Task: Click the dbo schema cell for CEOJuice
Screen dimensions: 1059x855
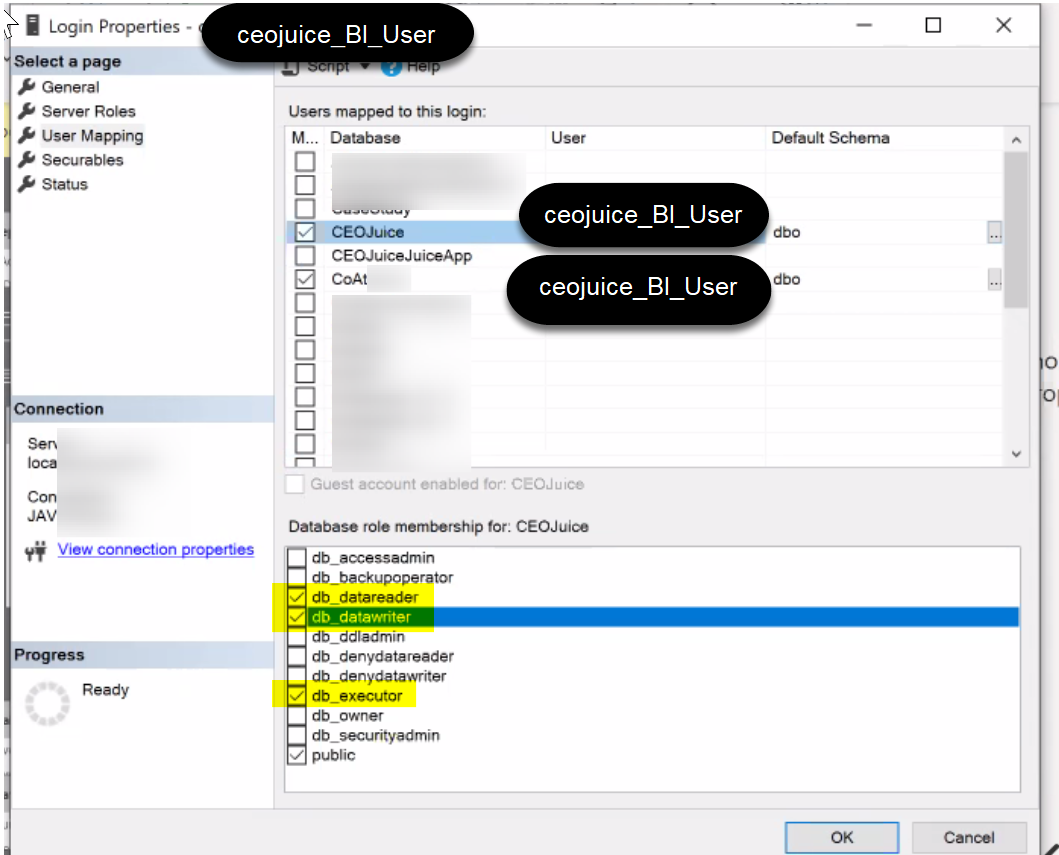Action: [x=787, y=232]
